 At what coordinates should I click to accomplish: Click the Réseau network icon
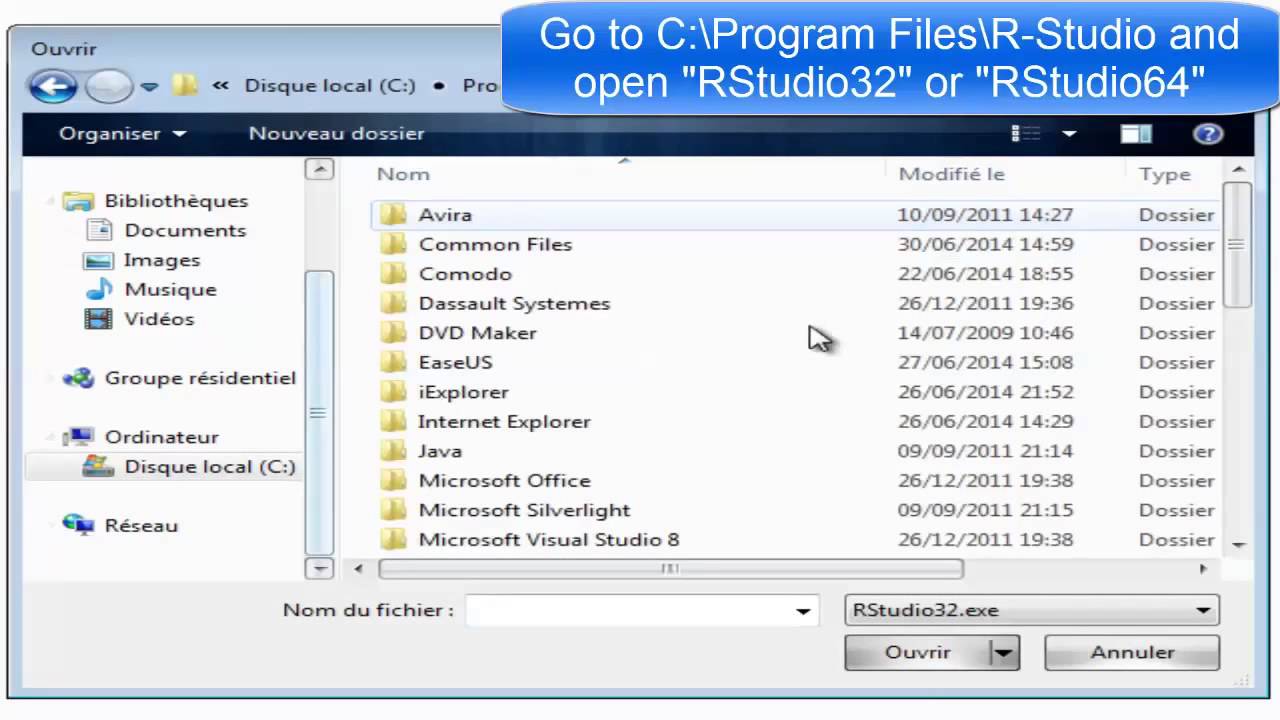78,524
